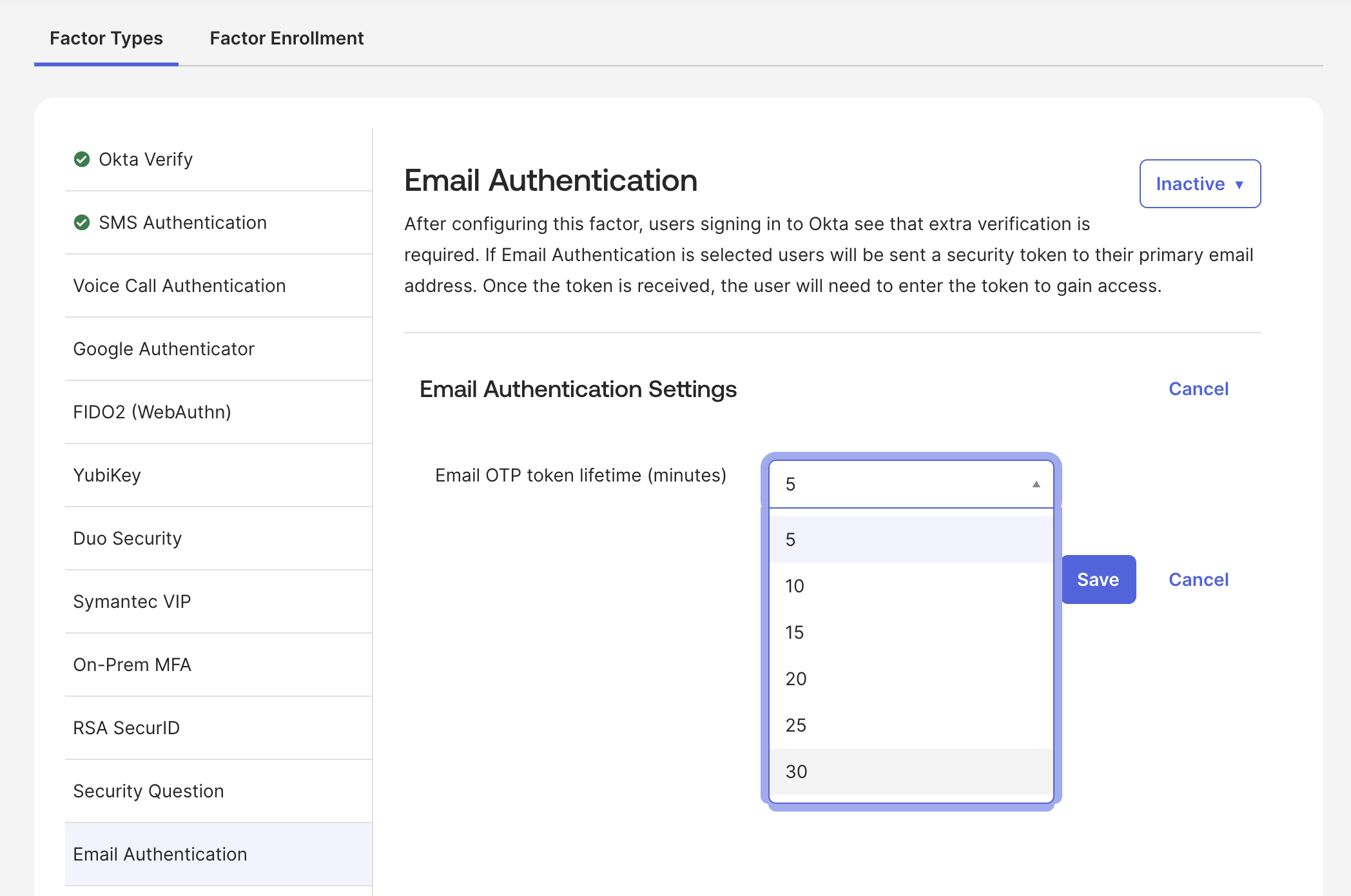Open the Inactive status dropdown
The image size is (1351, 896).
click(x=1200, y=184)
